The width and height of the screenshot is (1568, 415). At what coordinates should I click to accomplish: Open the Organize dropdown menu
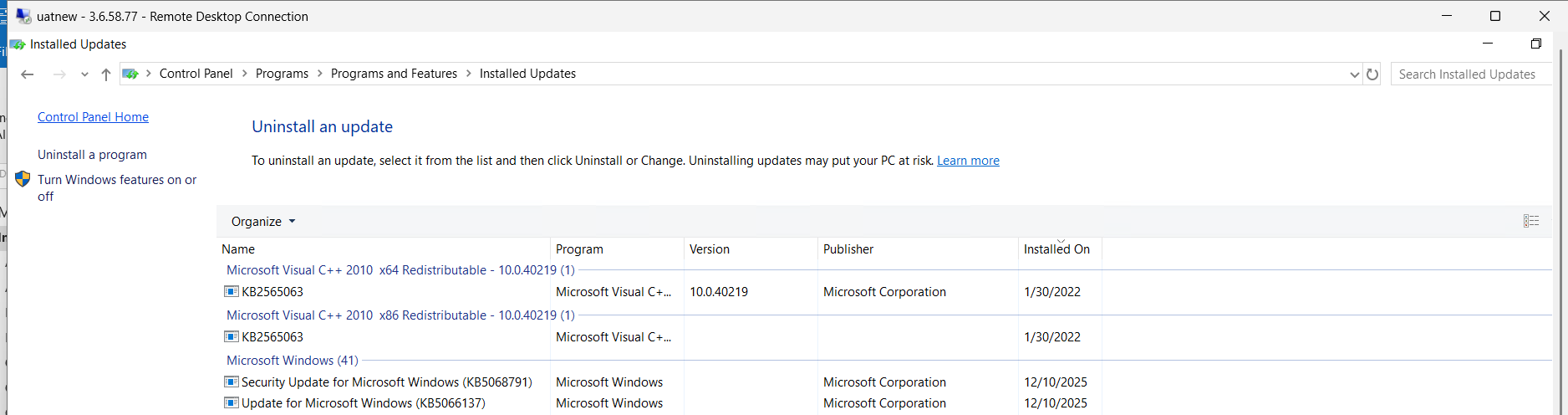263,222
